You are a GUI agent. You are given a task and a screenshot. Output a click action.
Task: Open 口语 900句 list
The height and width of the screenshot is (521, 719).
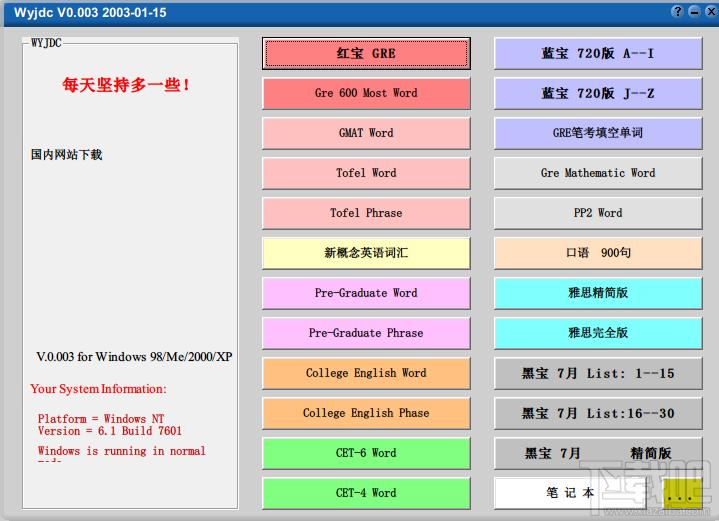pos(598,253)
